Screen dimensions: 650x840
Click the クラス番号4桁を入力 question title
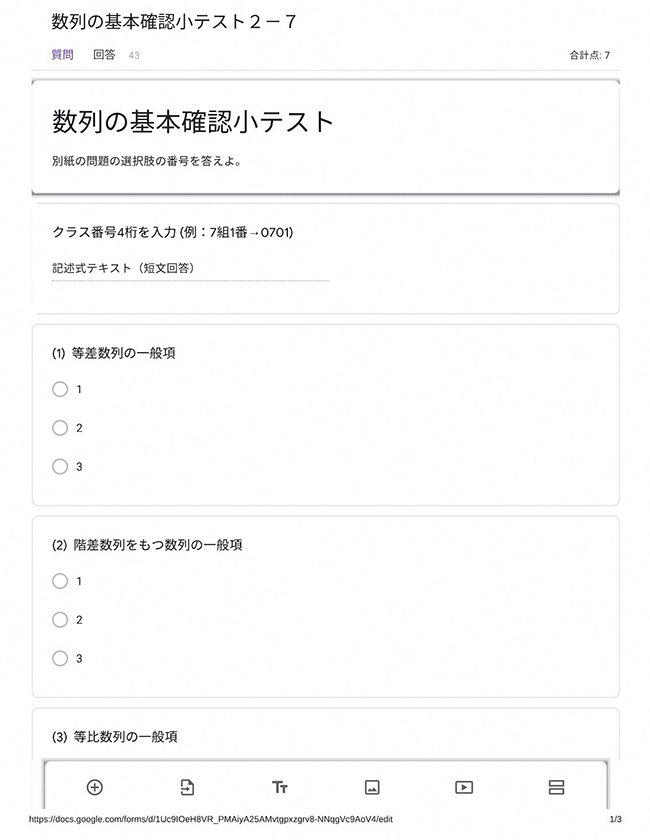point(172,232)
